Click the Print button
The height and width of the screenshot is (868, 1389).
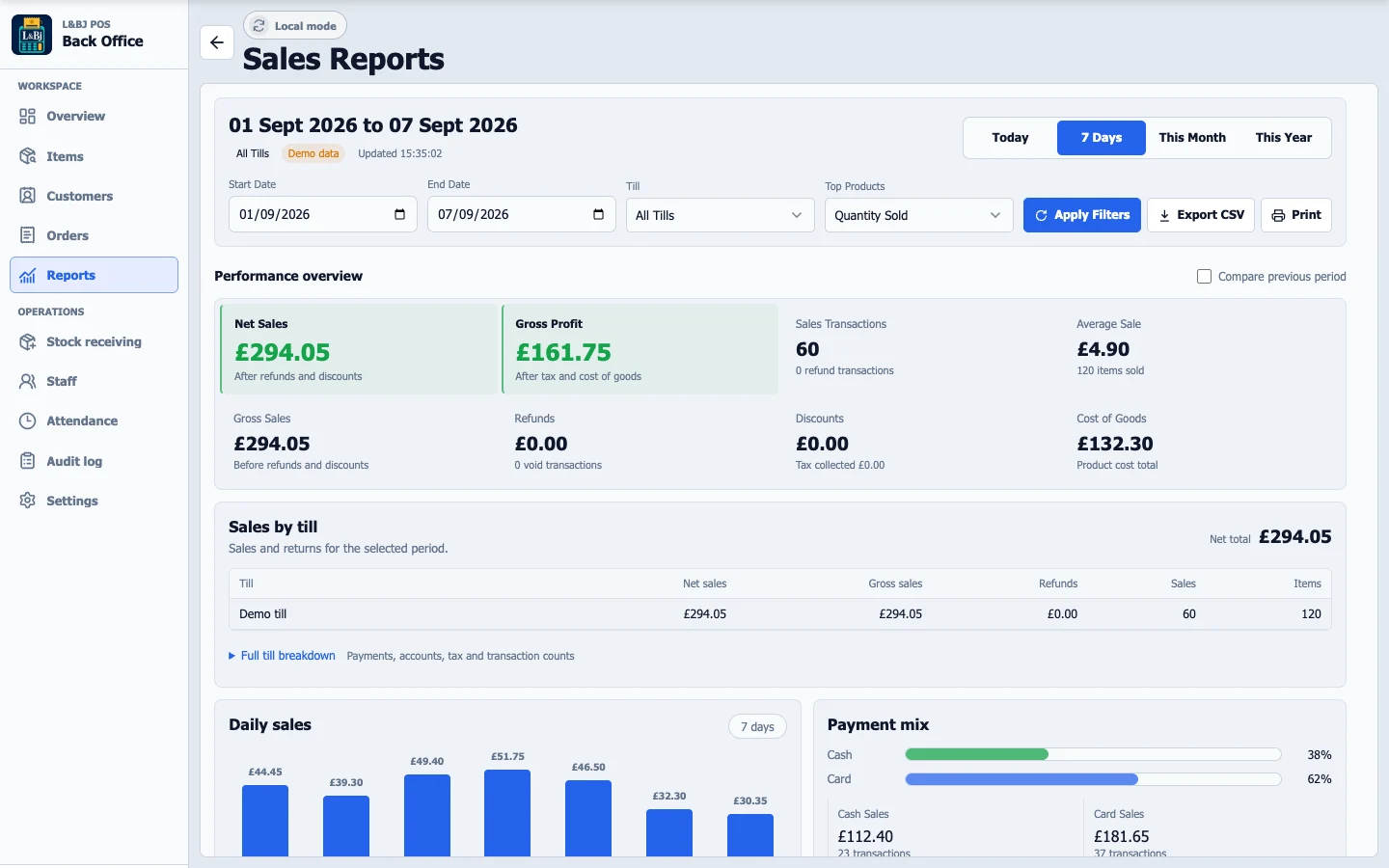1295,215
